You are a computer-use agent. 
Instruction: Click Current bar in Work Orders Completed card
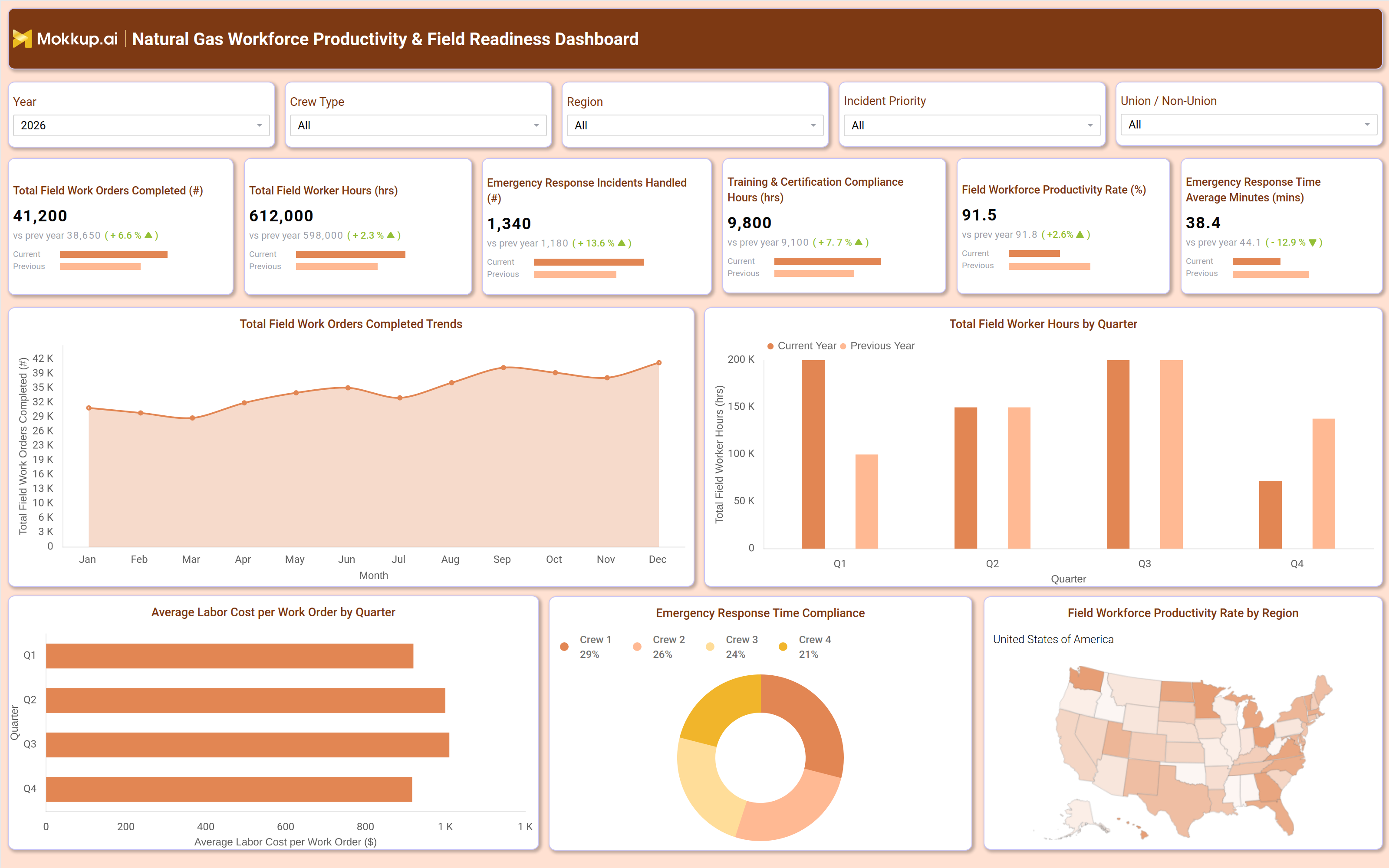pyautogui.click(x=114, y=254)
